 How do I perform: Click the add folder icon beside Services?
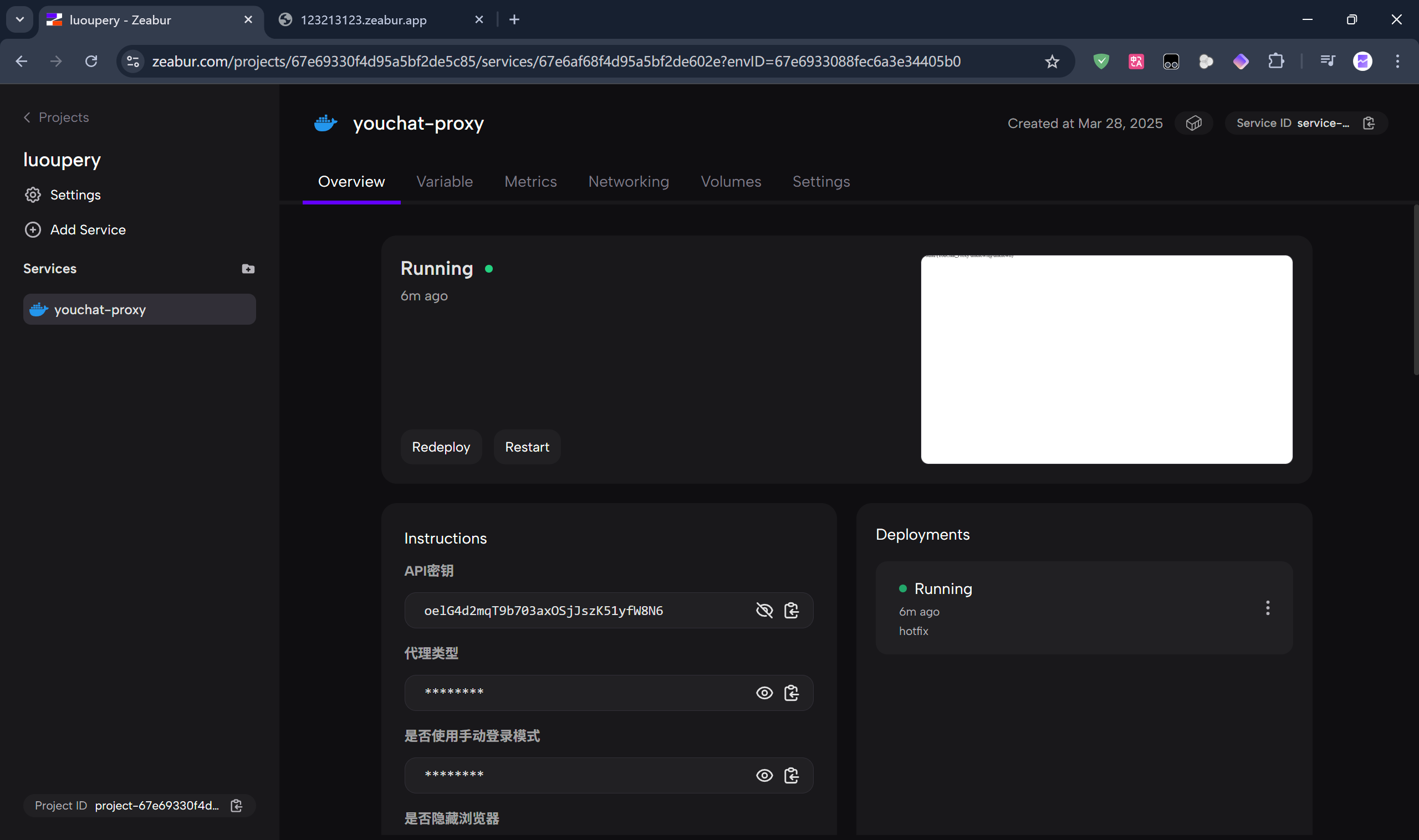248,269
